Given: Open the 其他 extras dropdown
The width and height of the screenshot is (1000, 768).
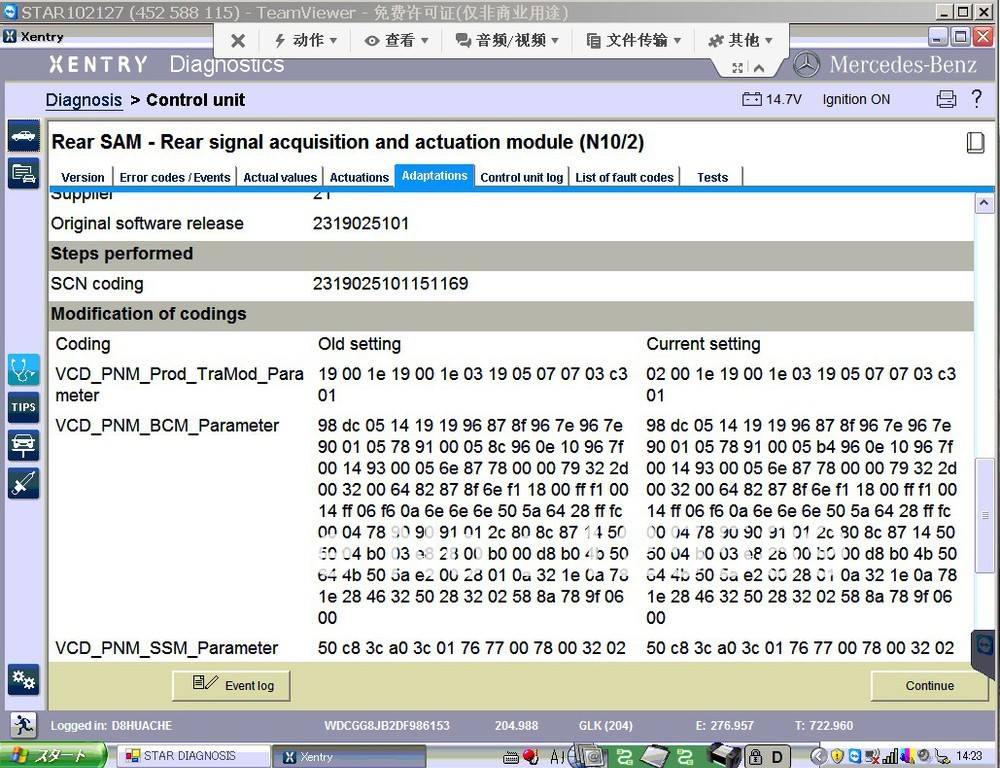Looking at the screenshot, I should pos(740,40).
